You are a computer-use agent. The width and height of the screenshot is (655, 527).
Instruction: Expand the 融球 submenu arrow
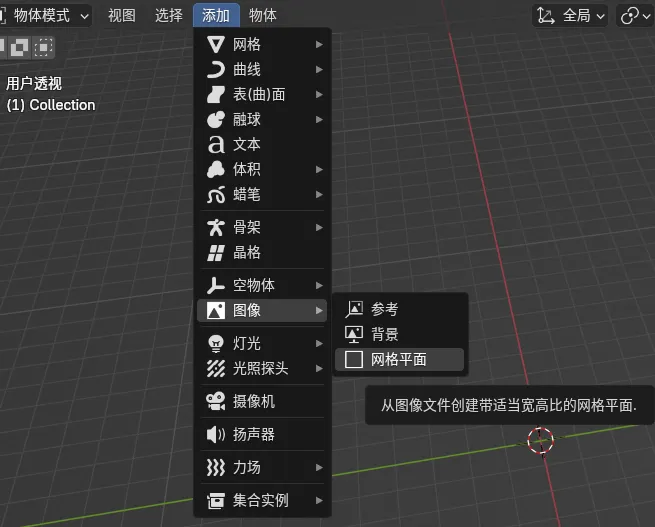click(x=319, y=119)
